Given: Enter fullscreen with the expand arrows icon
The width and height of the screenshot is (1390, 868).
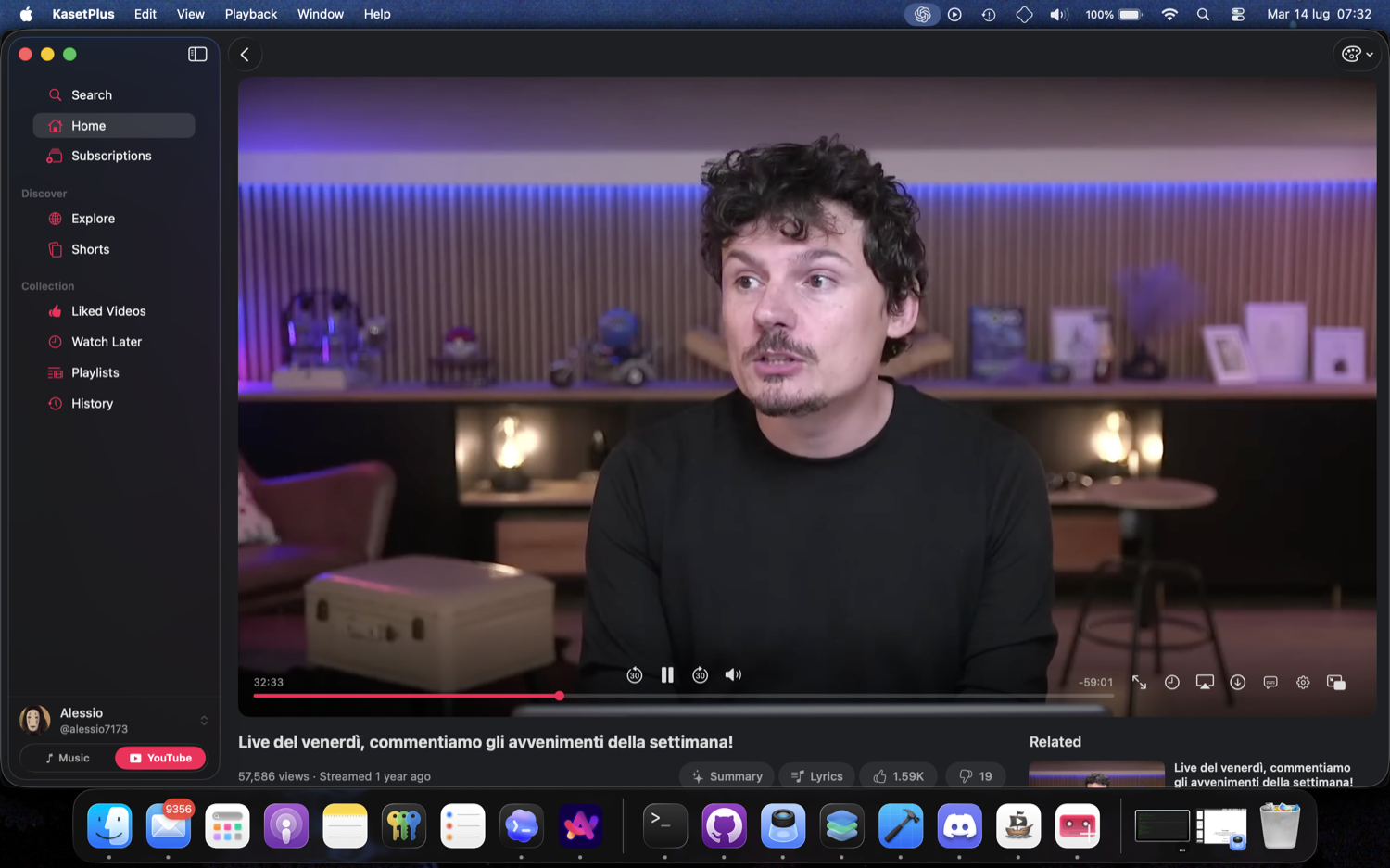Looking at the screenshot, I should [x=1140, y=683].
